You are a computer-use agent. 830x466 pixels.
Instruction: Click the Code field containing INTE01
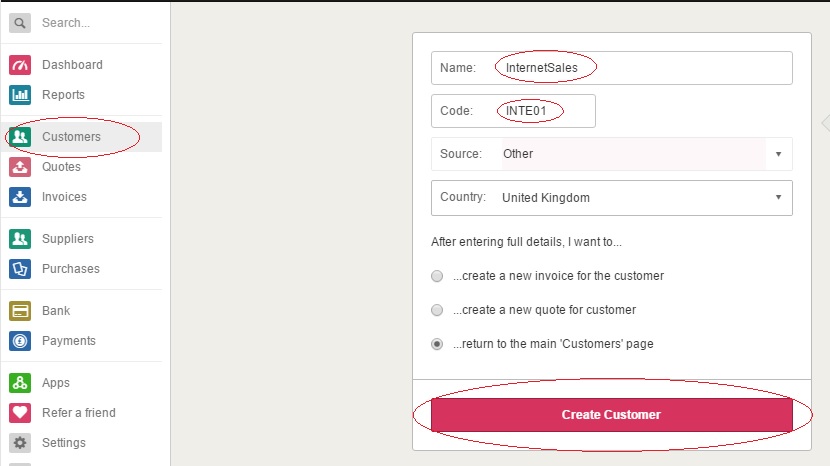pyautogui.click(x=513, y=111)
